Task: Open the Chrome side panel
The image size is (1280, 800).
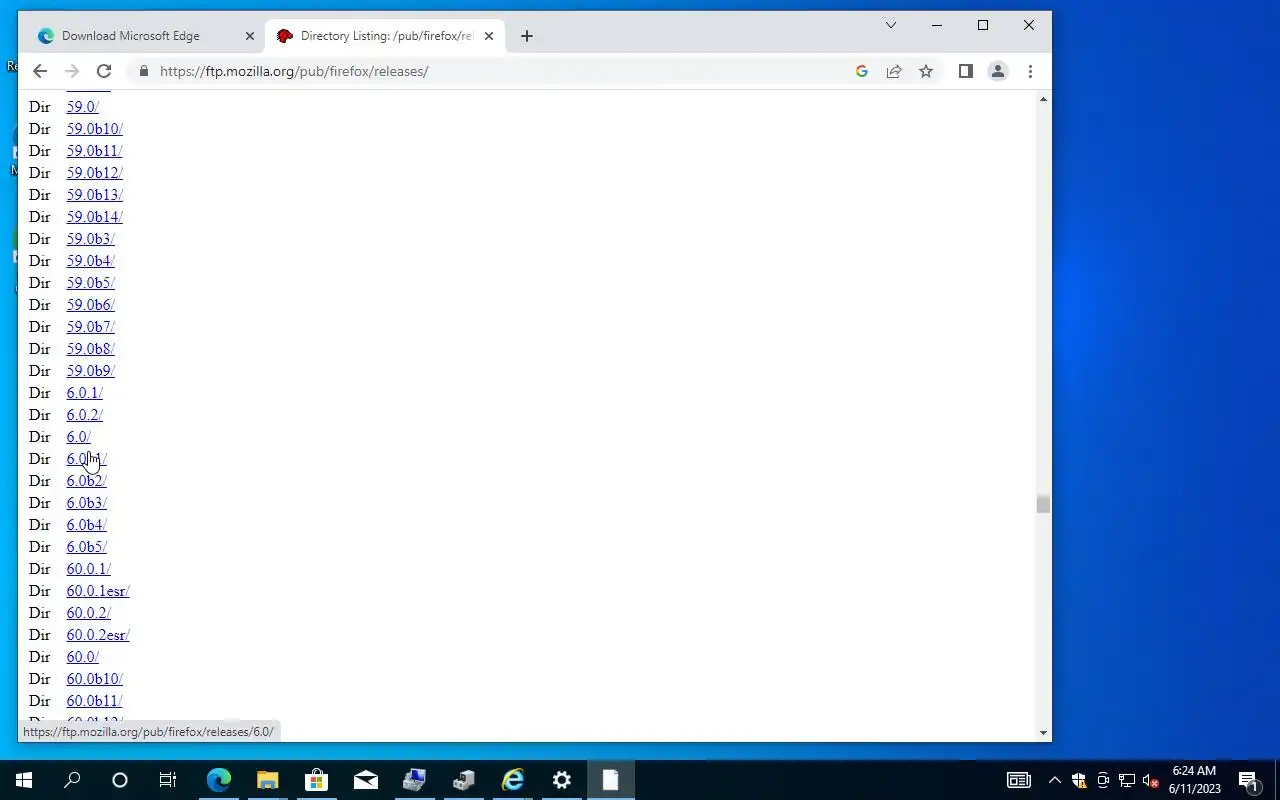Action: [965, 71]
